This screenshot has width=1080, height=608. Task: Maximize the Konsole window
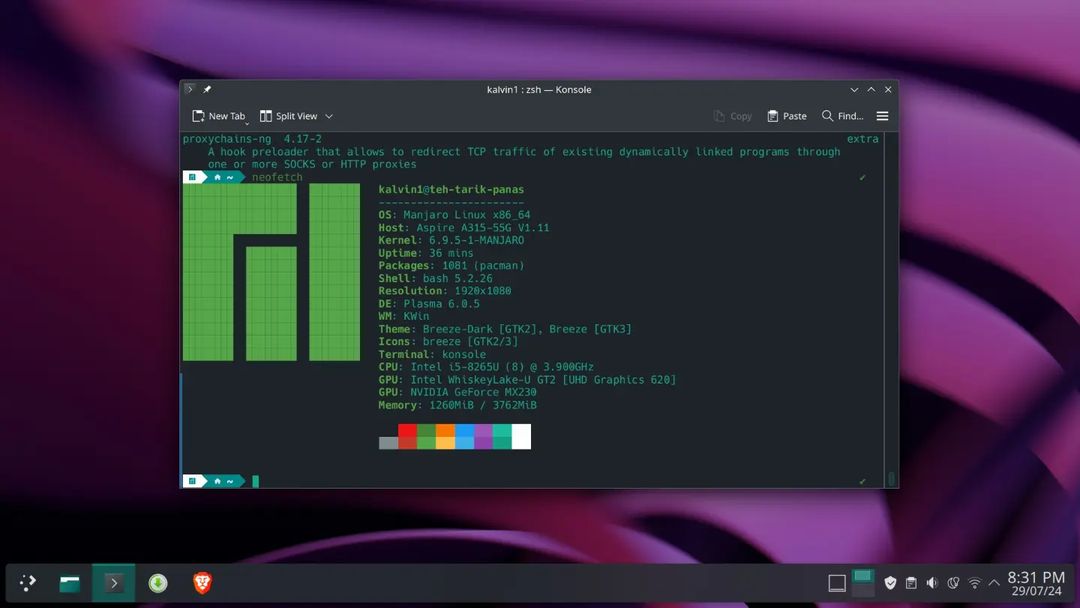tap(871, 90)
